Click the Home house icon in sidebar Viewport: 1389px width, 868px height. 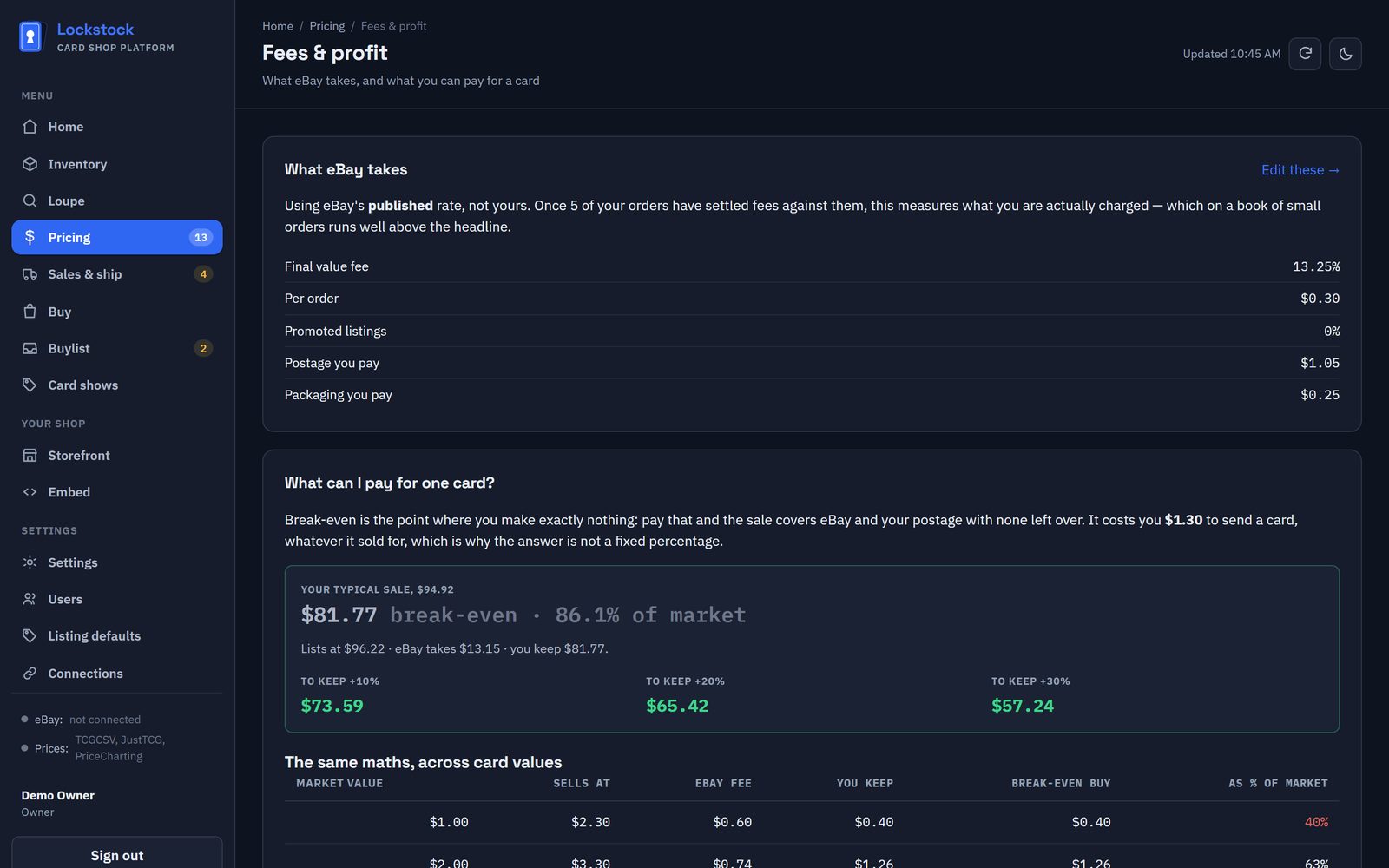(30, 127)
